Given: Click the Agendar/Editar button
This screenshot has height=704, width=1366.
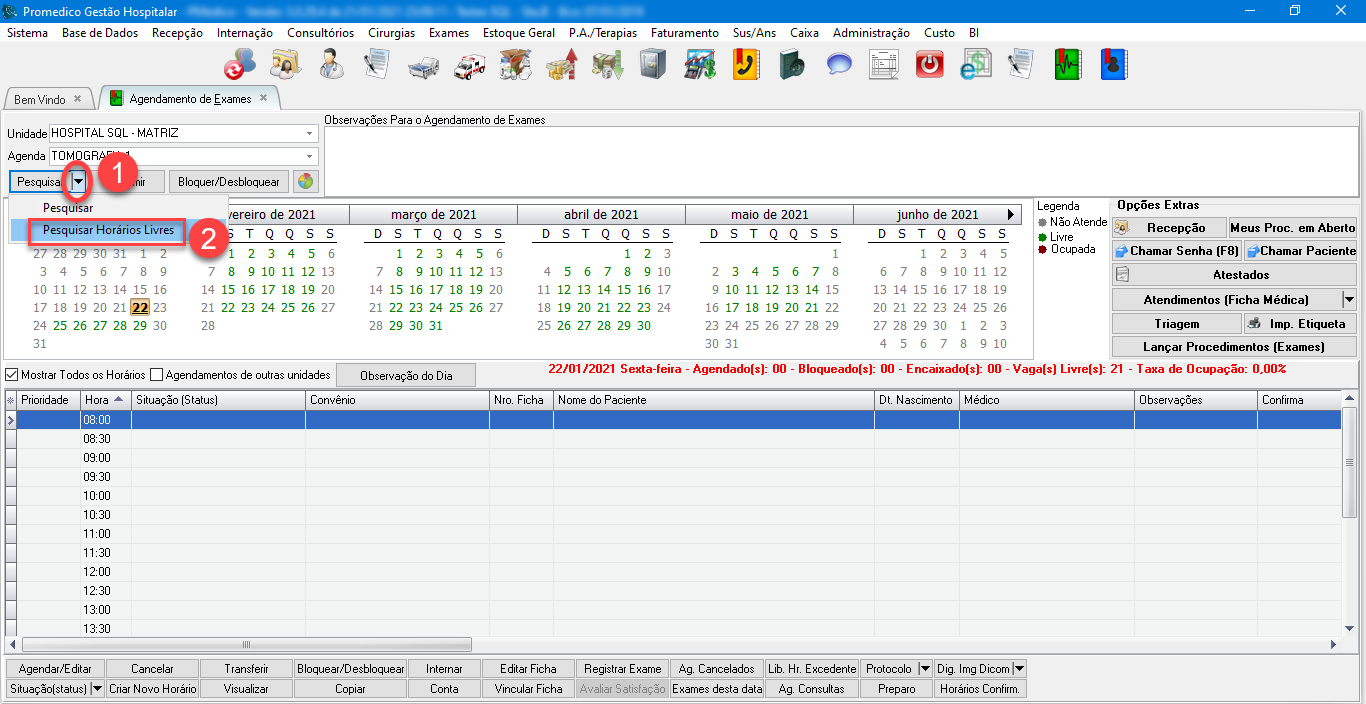Looking at the screenshot, I should click(x=55, y=669).
